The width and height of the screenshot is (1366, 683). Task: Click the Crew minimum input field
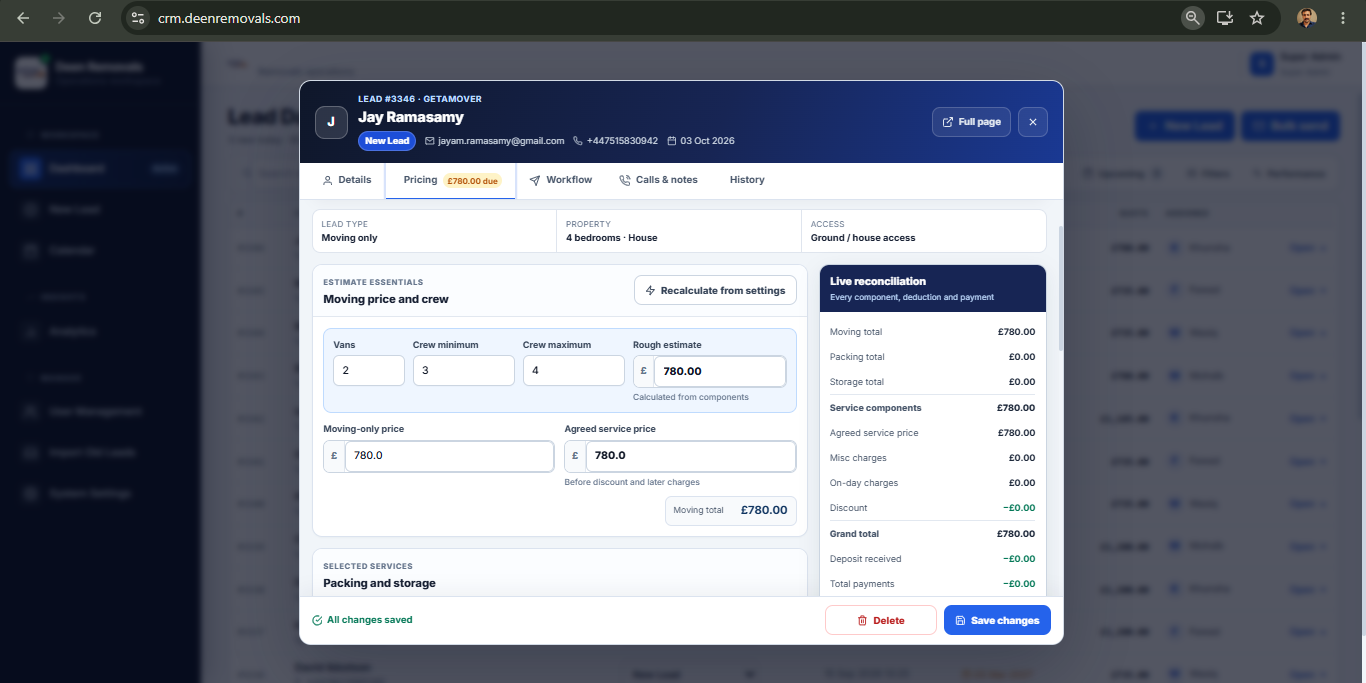point(464,370)
